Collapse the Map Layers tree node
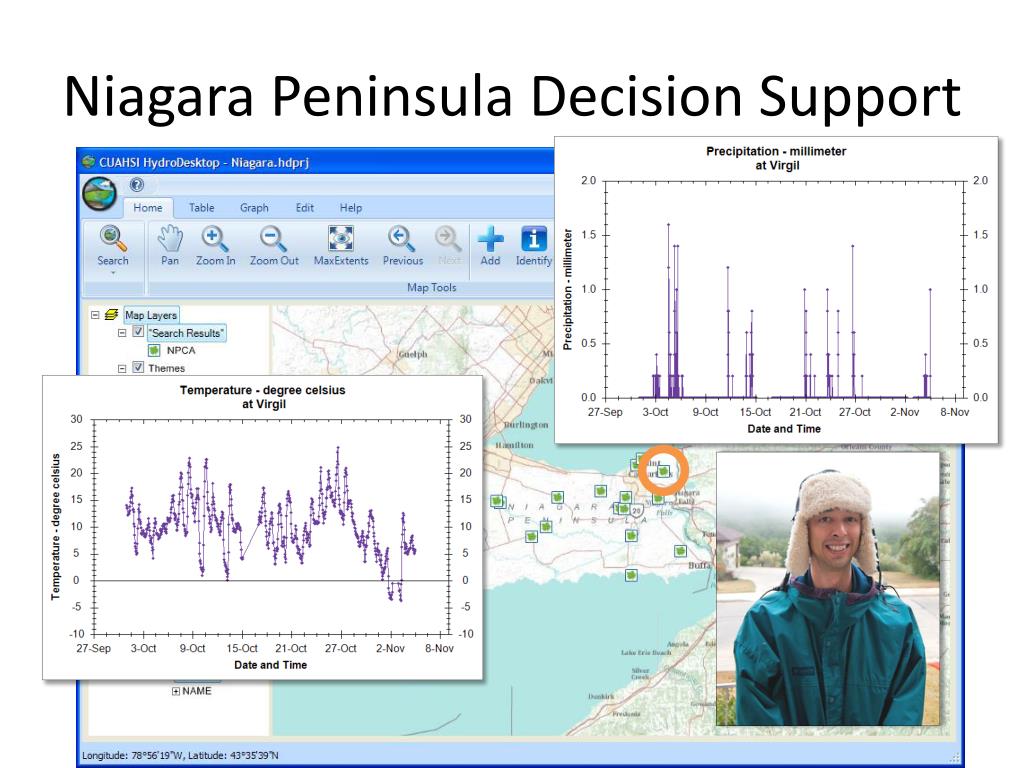Image resolution: width=1024 pixels, height=768 pixels. click(95, 315)
